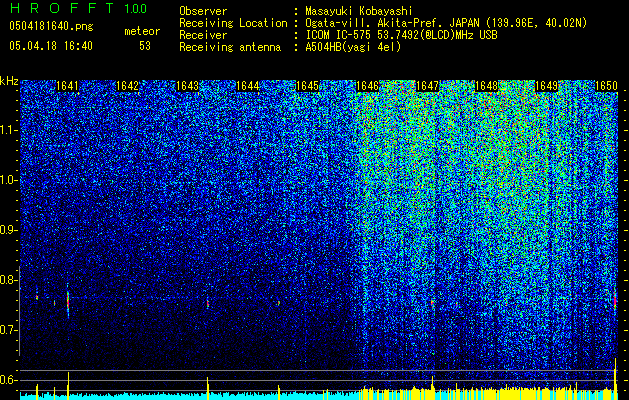The image size is (629, 400).
Task: Click the 1642 time marker
Action: [127, 86]
